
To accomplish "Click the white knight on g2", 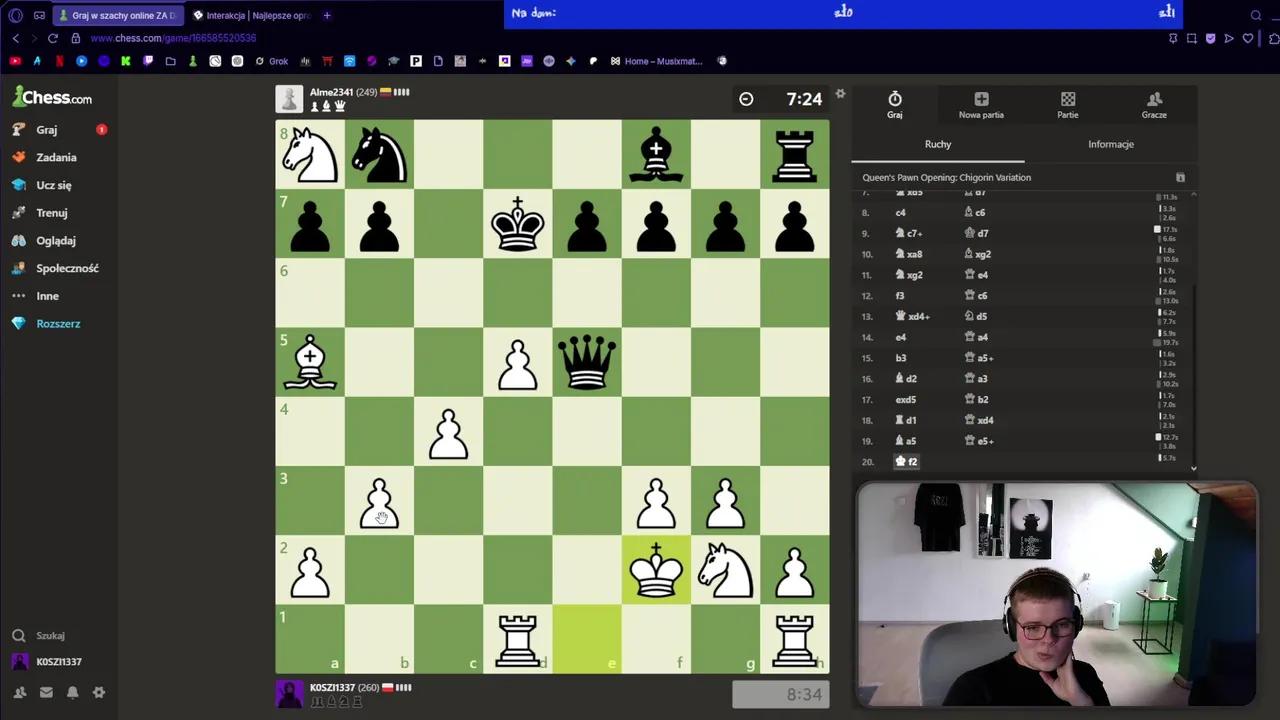I will point(725,570).
